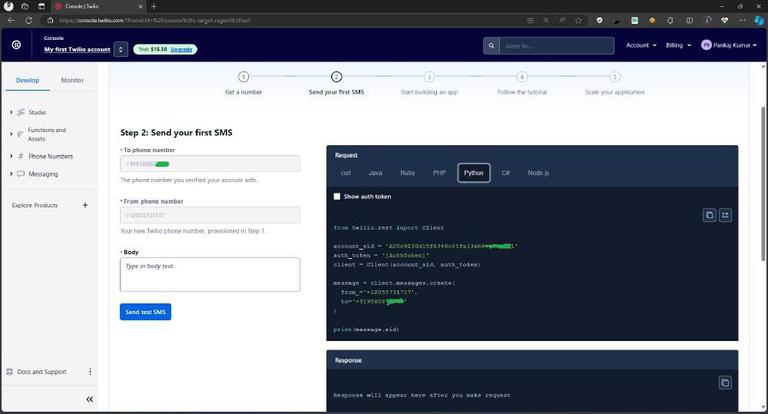Click the From phone number field
This screenshot has height=414, width=768.
click(x=210, y=215)
